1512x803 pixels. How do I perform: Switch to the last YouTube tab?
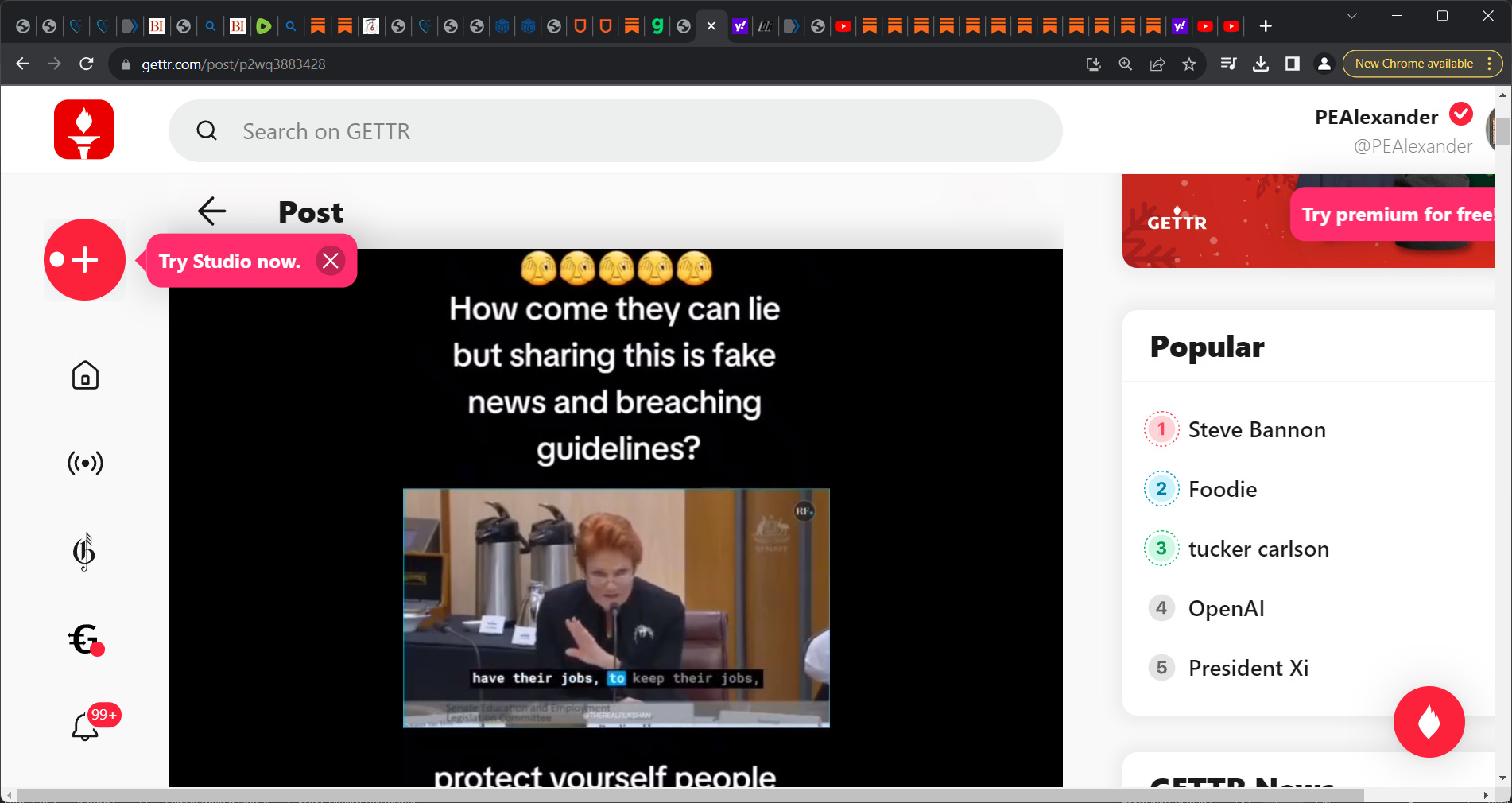[x=1231, y=26]
